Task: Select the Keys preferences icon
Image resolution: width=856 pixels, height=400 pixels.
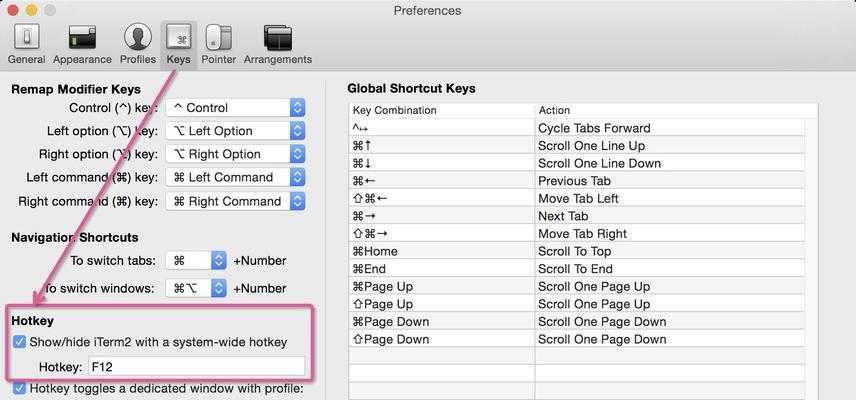Action: pos(179,45)
